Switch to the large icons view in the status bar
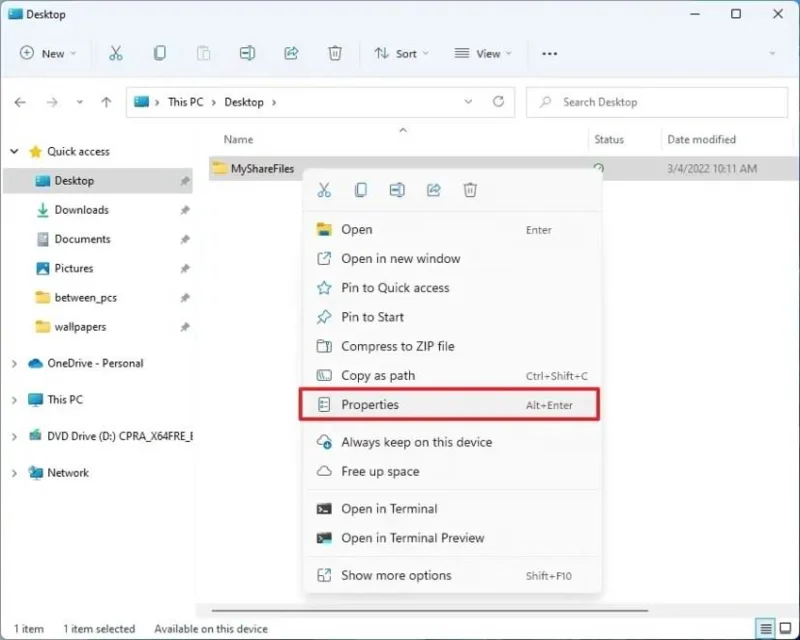 coord(786,629)
